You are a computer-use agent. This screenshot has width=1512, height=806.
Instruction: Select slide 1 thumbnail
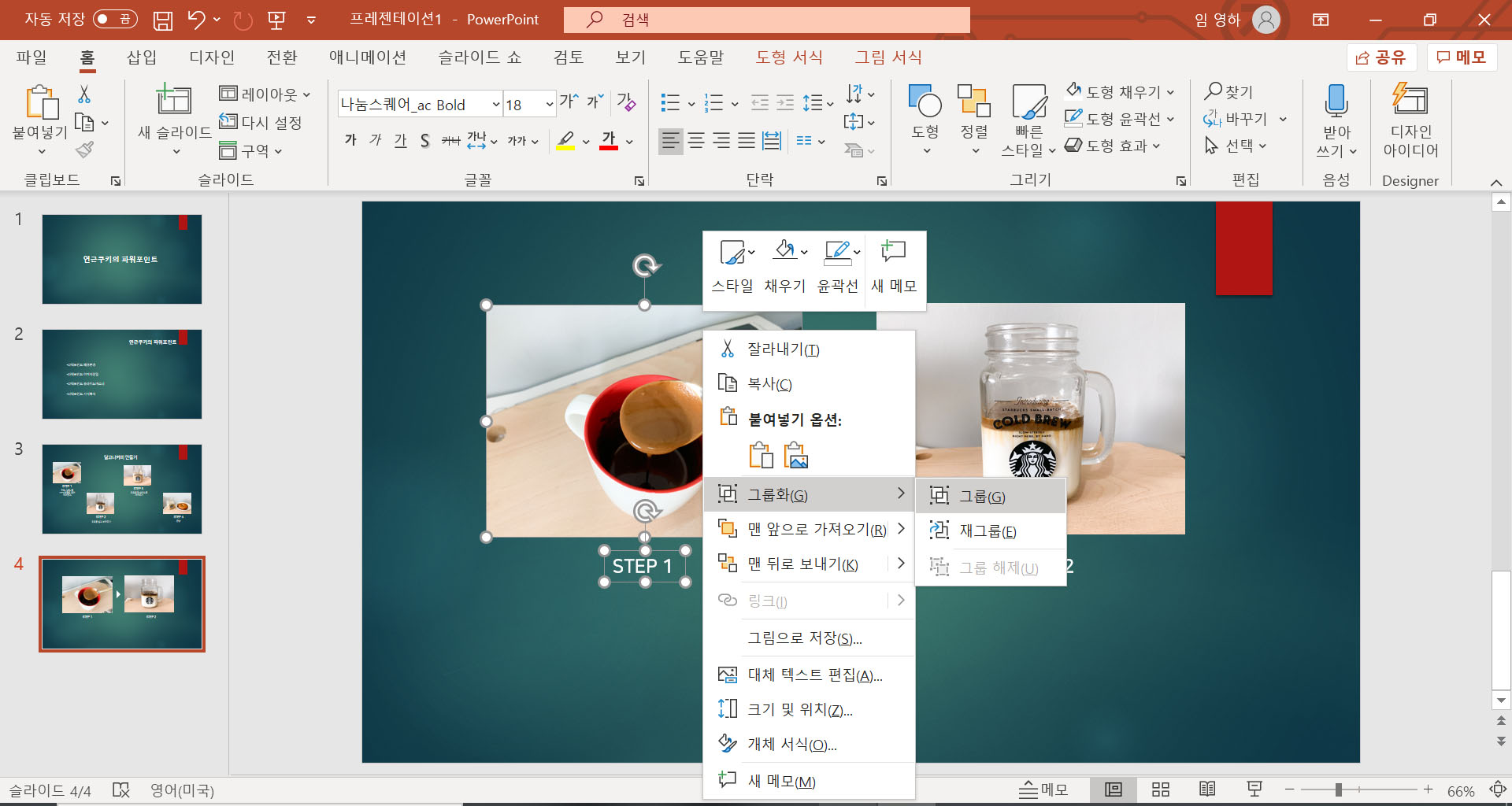coord(122,259)
